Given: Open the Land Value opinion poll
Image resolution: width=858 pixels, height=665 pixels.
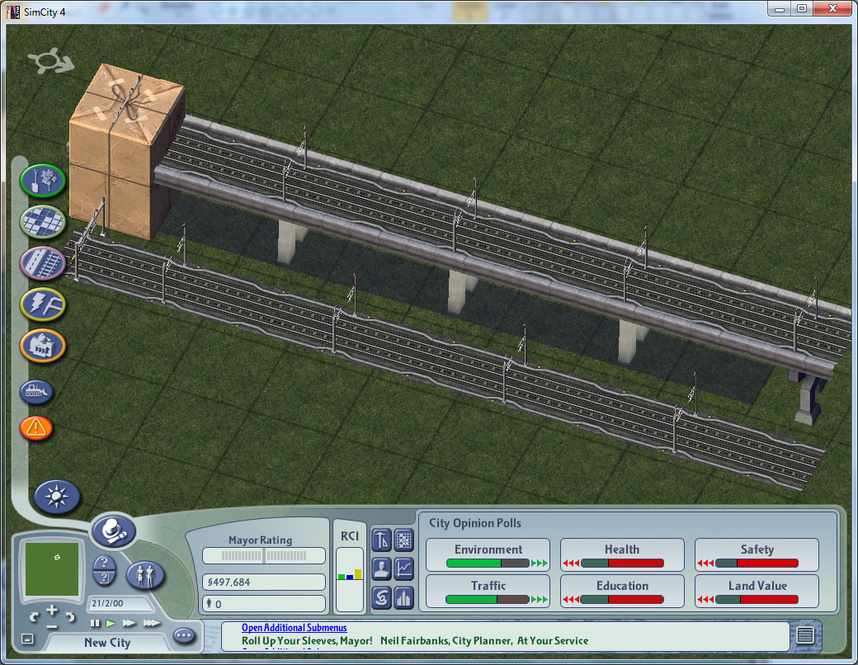Looking at the screenshot, I should tap(757, 591).
